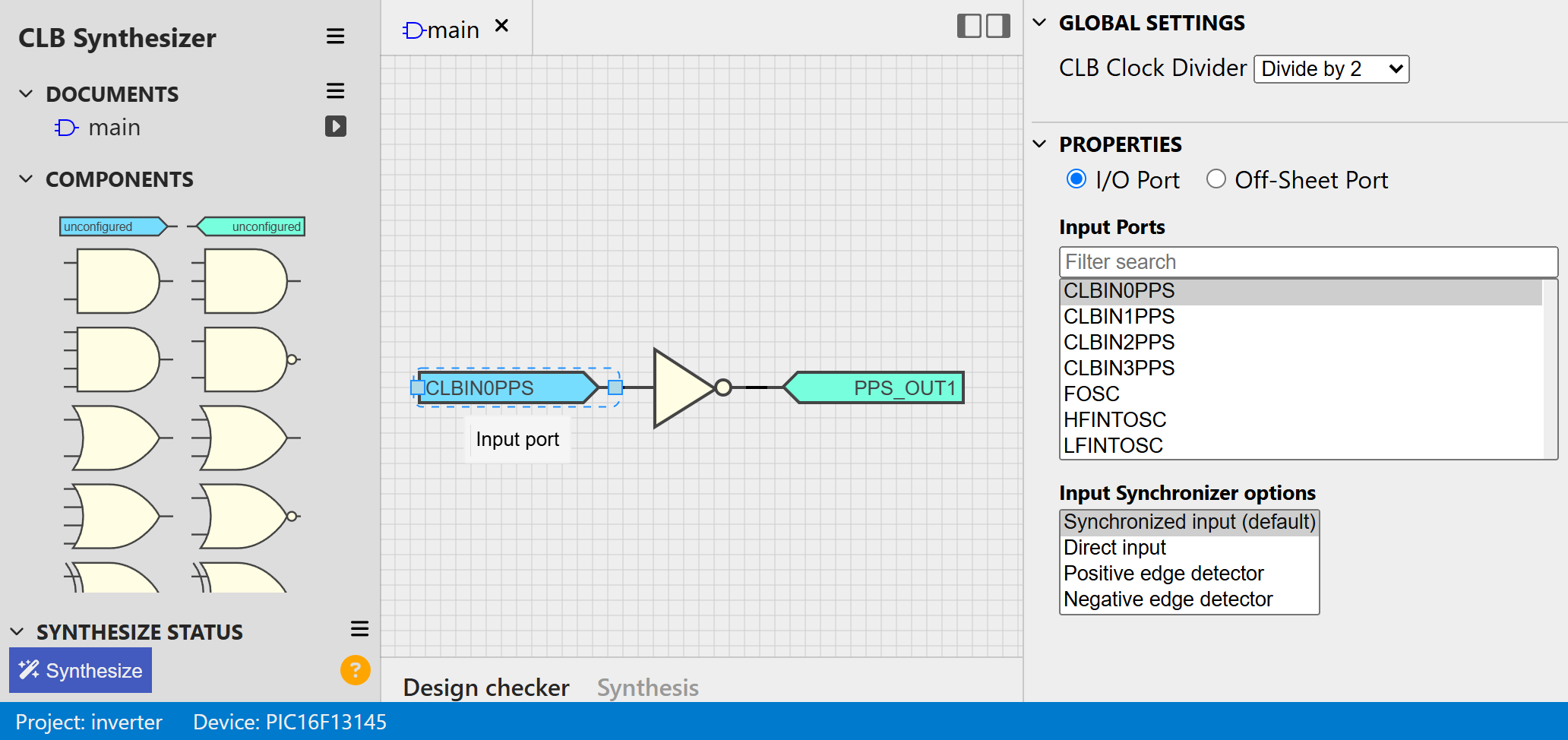Focus the Filter search input field
This screenshot has height=740, width=1568.
1308,262
